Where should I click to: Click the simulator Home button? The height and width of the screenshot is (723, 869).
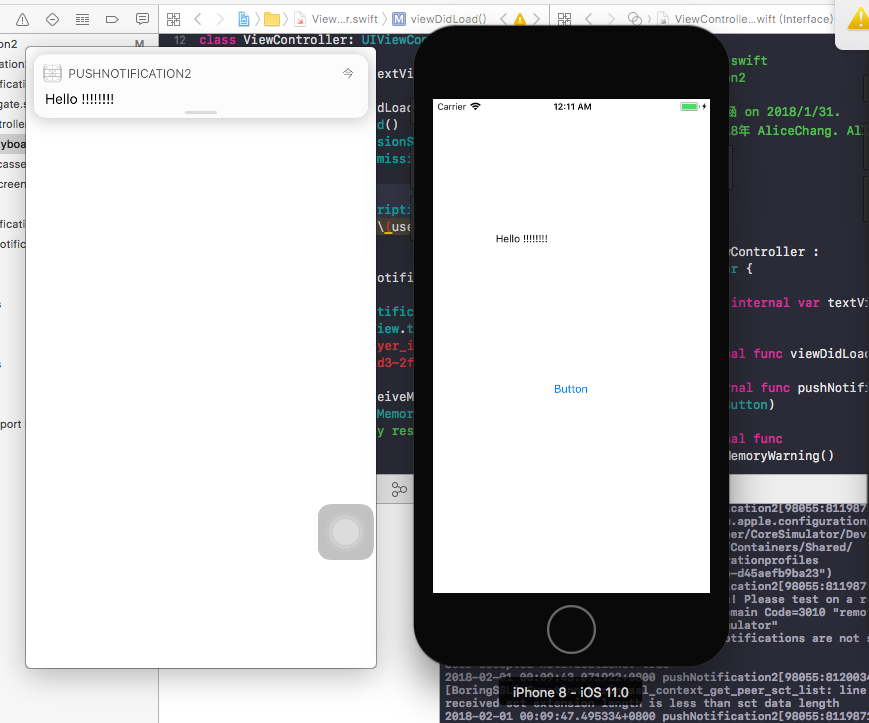point(571,629)
